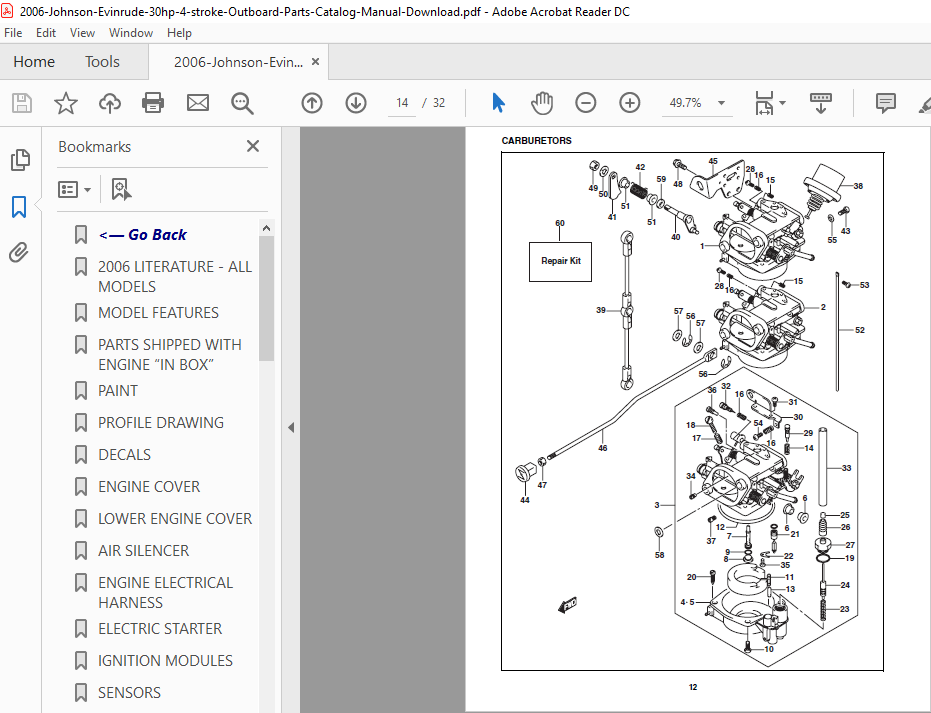931x713 pixels.
Task: Open the '2006 LITERATURE - ALL MODELS' bookmark
Action: tap(175, 277)
